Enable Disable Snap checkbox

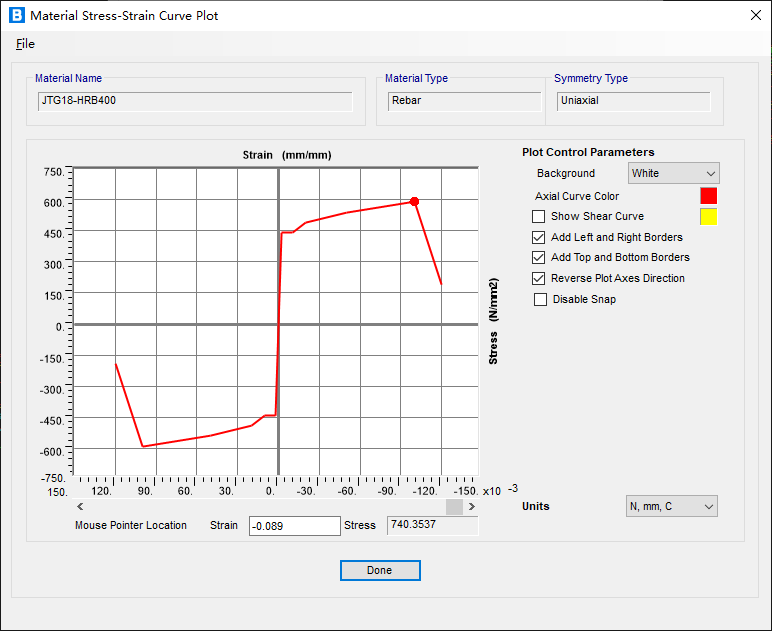(x=540, y=299)
